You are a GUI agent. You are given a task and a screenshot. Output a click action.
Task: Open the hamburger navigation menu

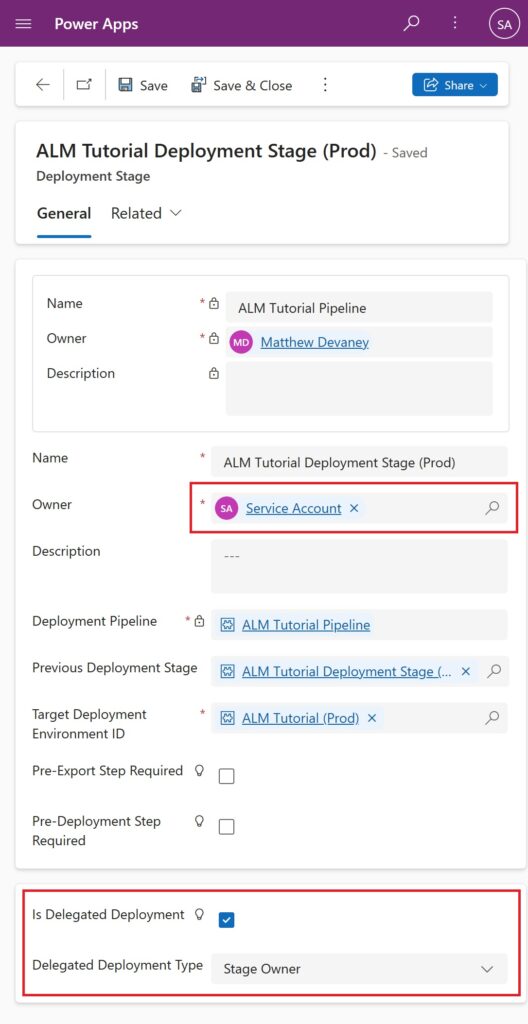tap(24, 24)
